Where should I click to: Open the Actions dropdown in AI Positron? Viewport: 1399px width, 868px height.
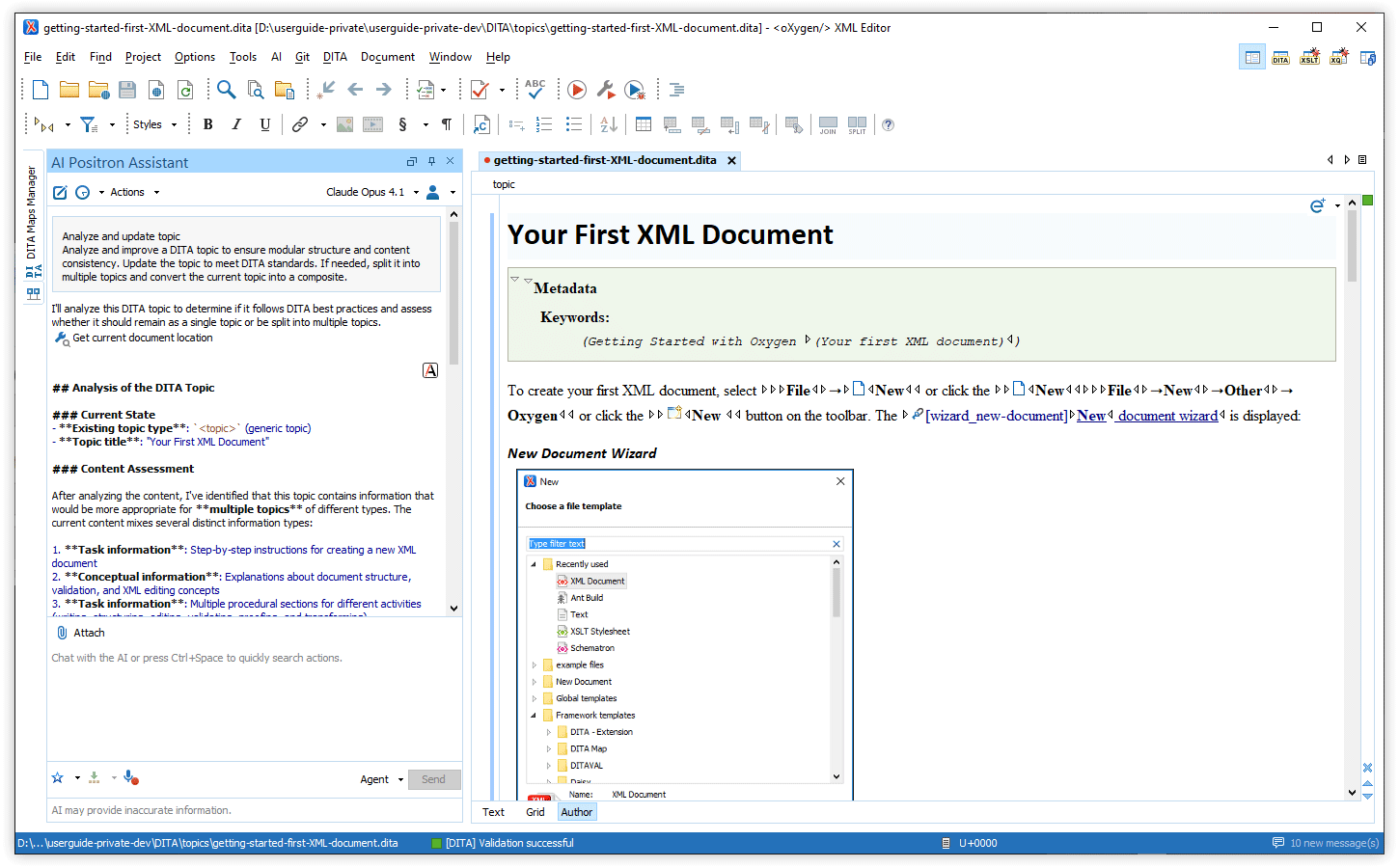click(x=134, y=193)
